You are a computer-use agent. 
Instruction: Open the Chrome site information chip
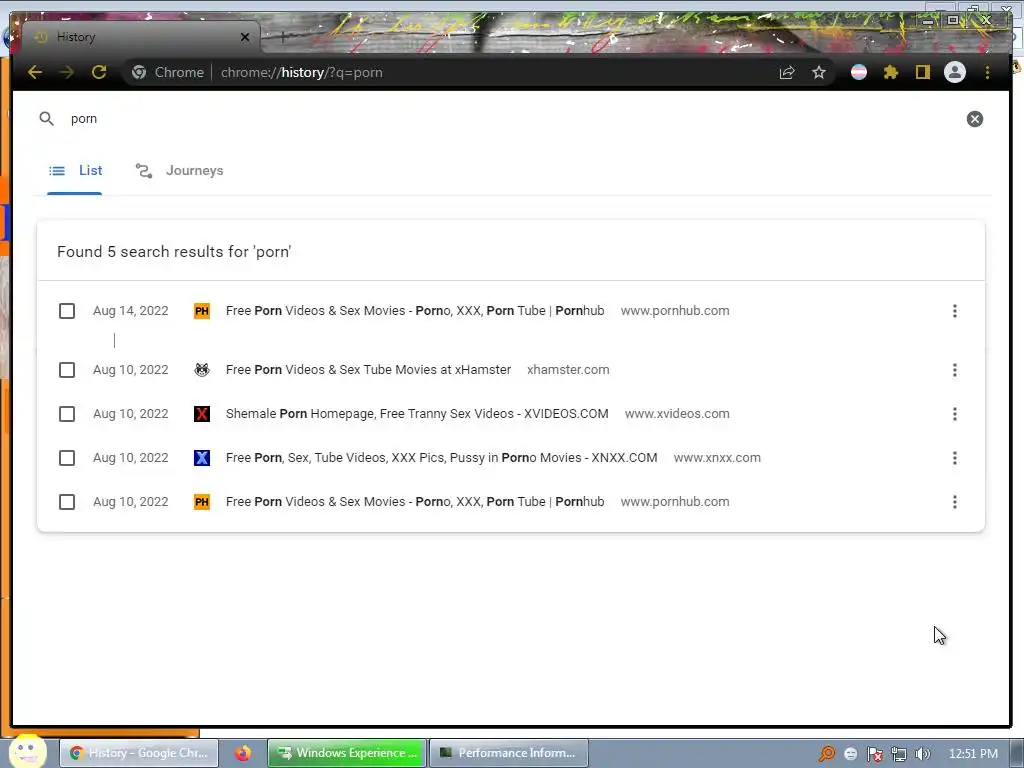pos(167,72)
